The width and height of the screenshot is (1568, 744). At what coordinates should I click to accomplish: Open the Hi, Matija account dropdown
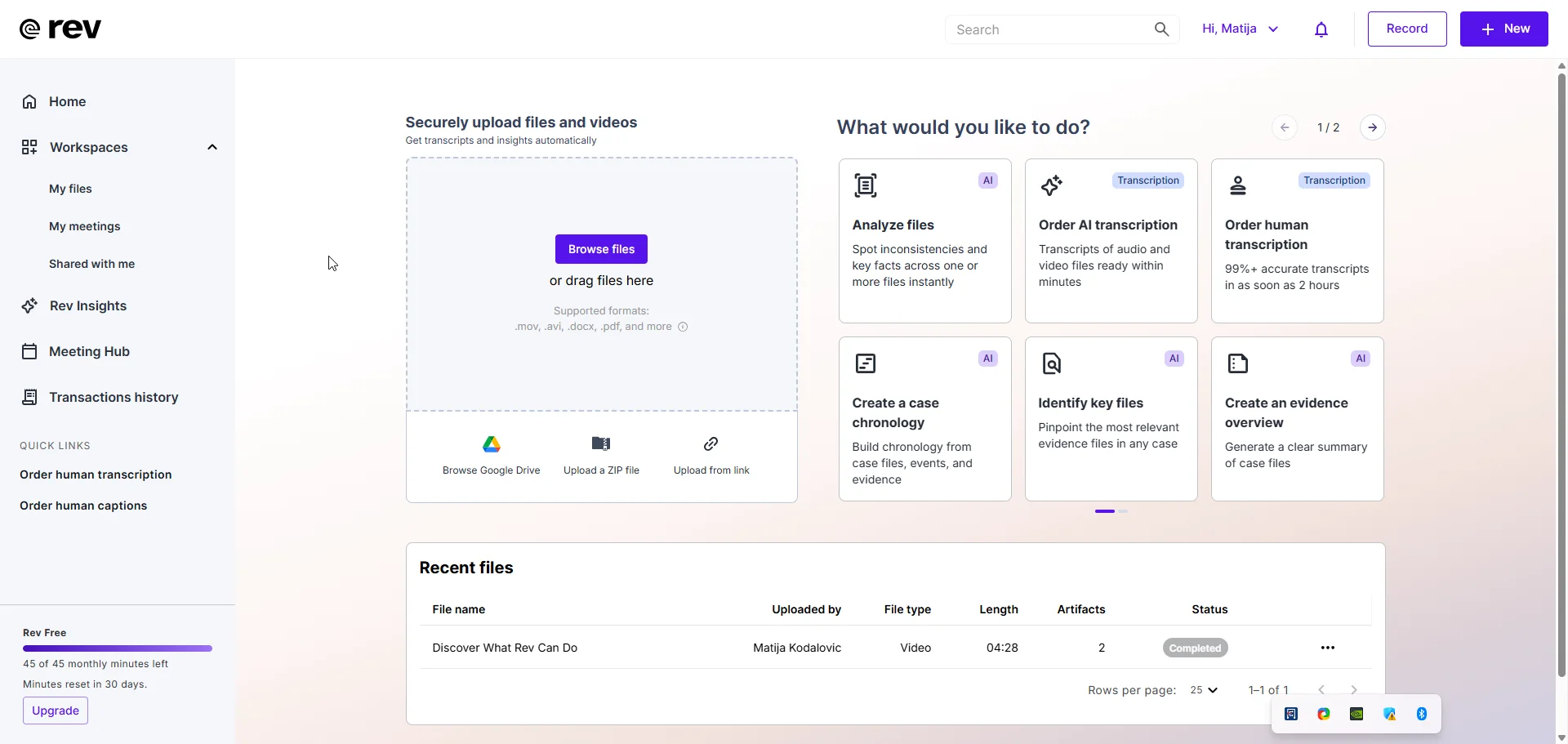pos(1240,29)
